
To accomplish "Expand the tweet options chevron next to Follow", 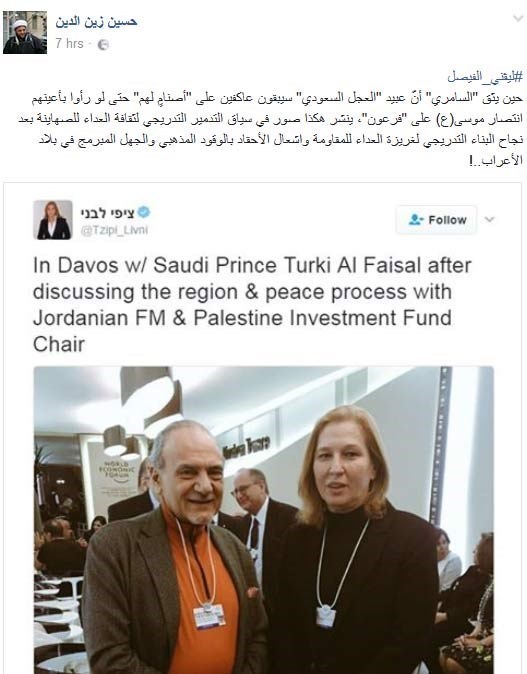I will 489,220.
